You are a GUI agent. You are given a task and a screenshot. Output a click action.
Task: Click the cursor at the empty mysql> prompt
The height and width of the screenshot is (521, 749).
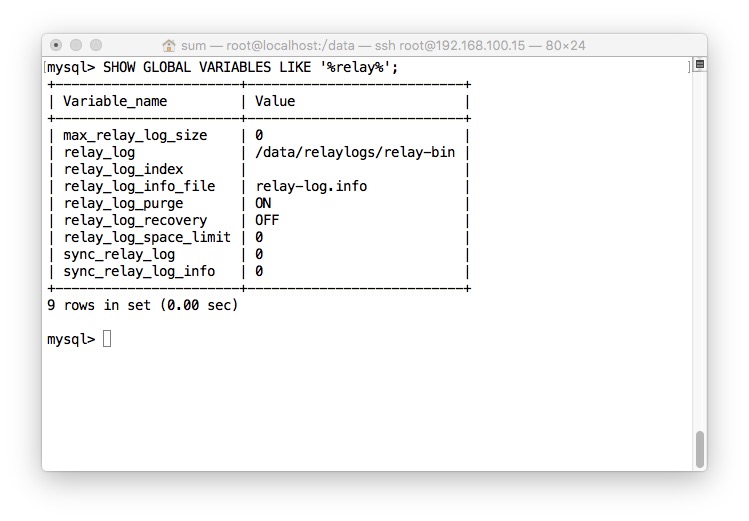coord(107,339)
